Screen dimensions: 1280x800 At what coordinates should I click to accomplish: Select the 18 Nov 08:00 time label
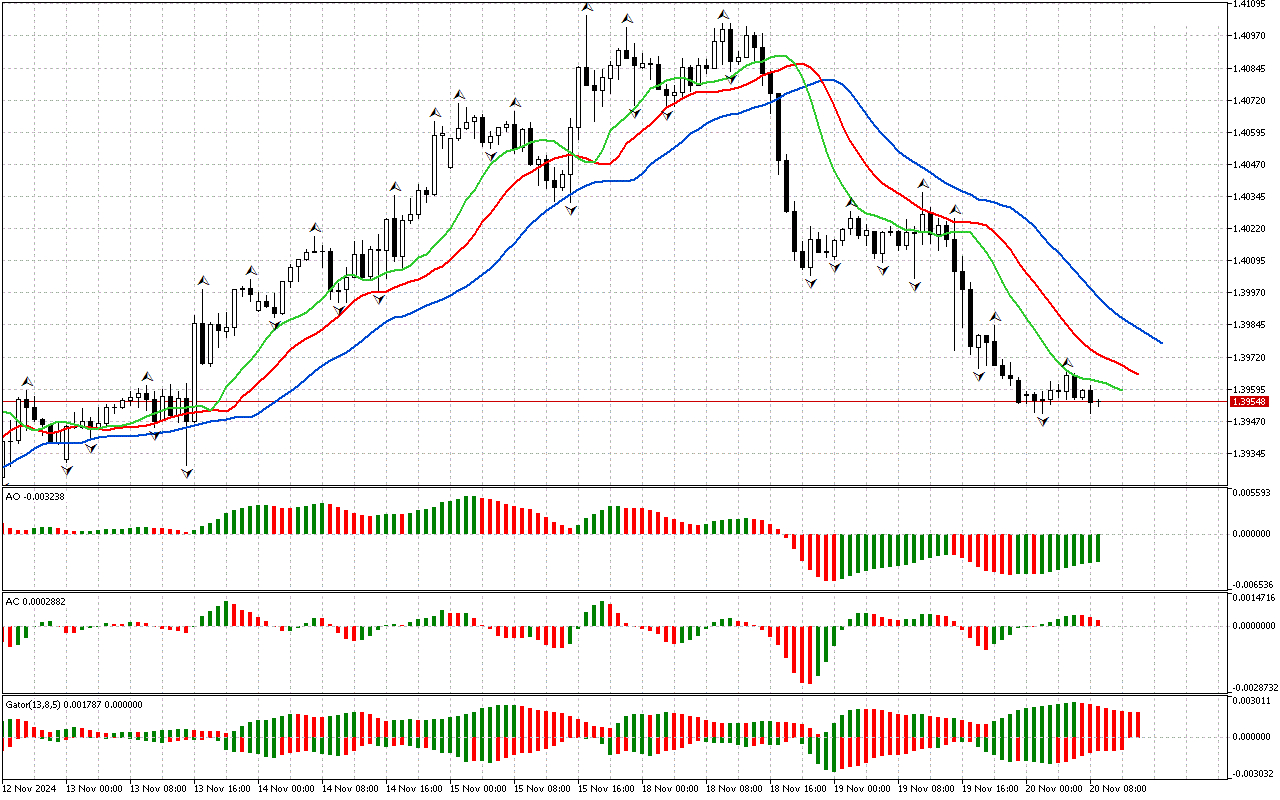734,789
